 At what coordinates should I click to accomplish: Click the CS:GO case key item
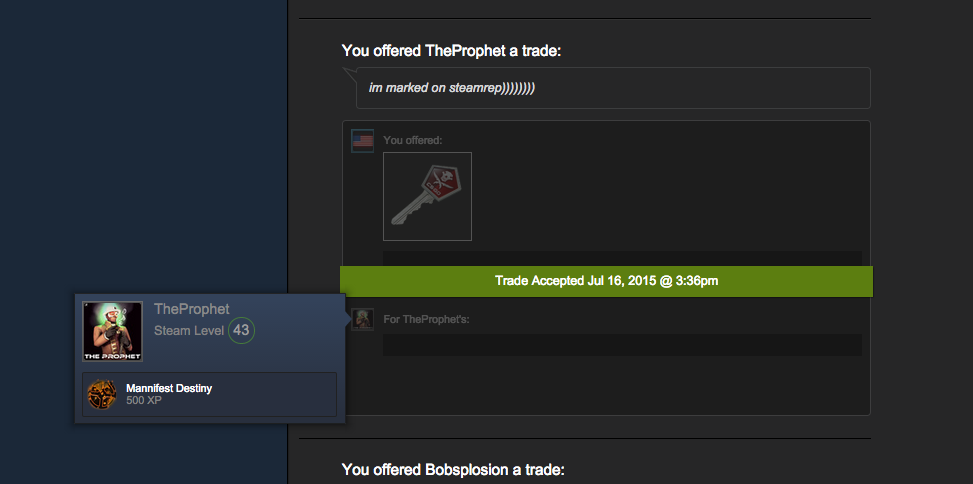coord(427,196)
